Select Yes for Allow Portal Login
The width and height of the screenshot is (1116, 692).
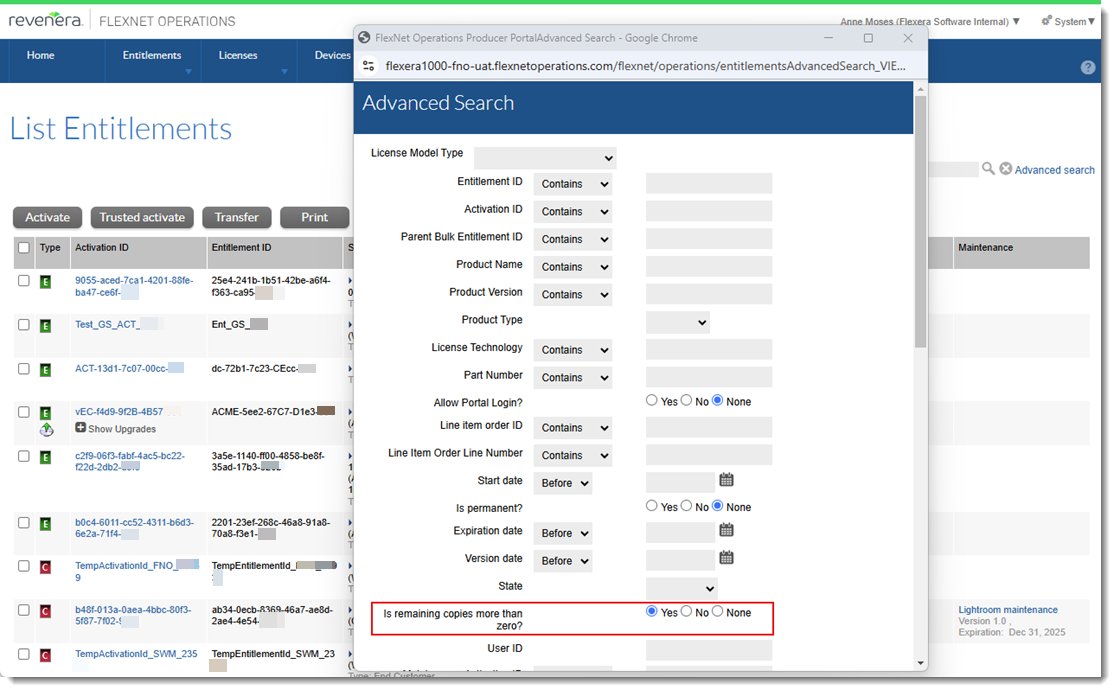click(x=652, y=400)
